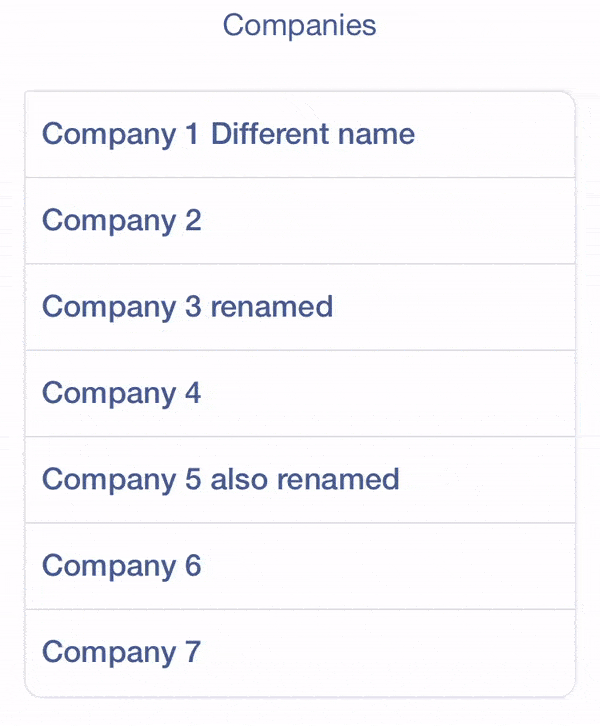Viewport: 600px width, 726px height.
Task: Click the digit "2" in Company 2
Action: [x=193, y=220]
